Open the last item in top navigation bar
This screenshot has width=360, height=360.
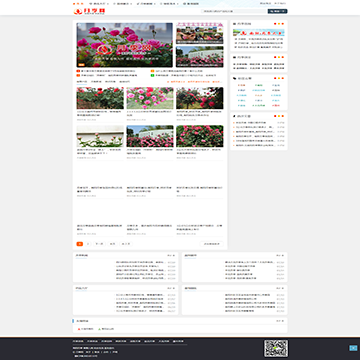tap(191, 4)
